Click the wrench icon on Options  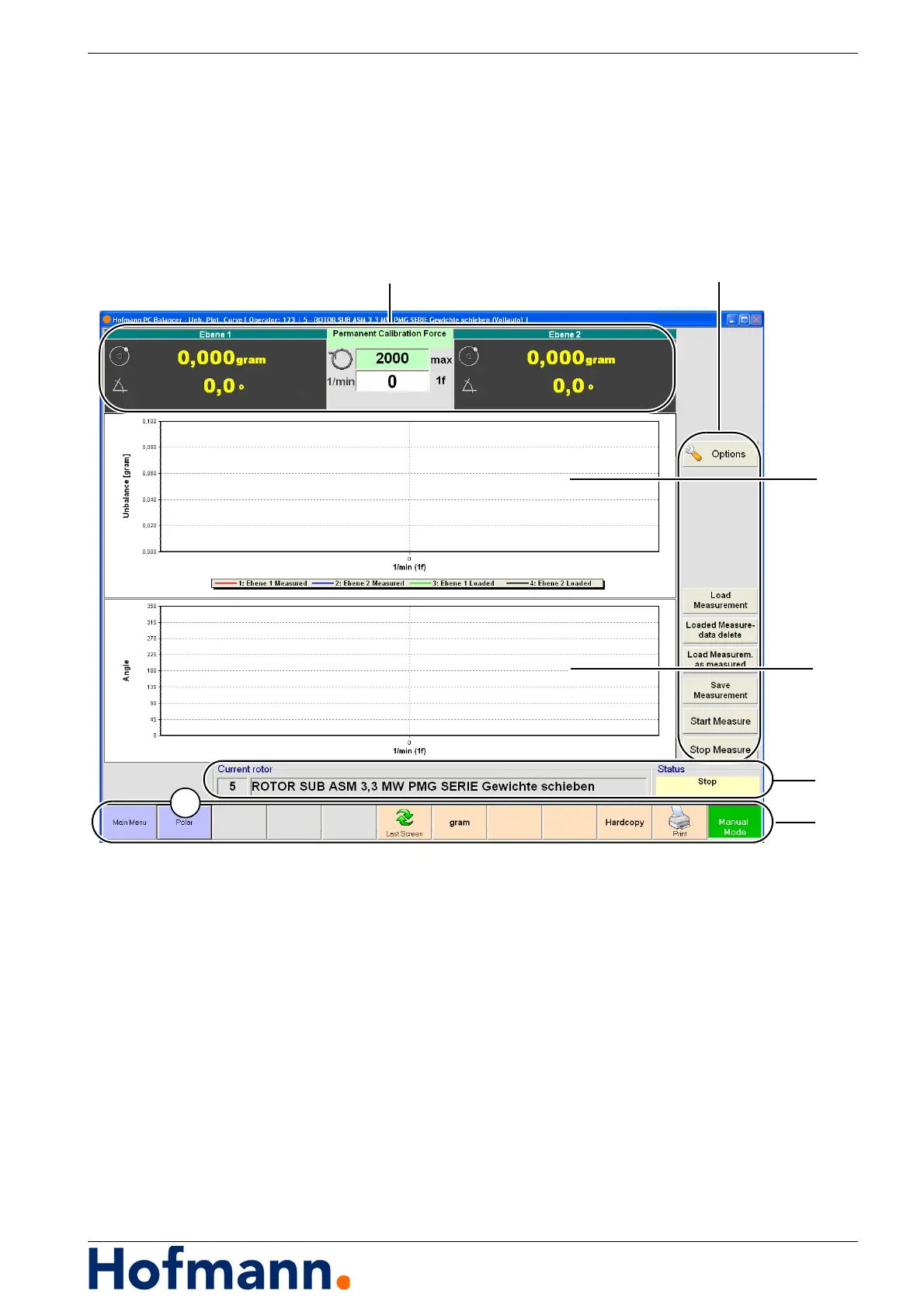693,454
